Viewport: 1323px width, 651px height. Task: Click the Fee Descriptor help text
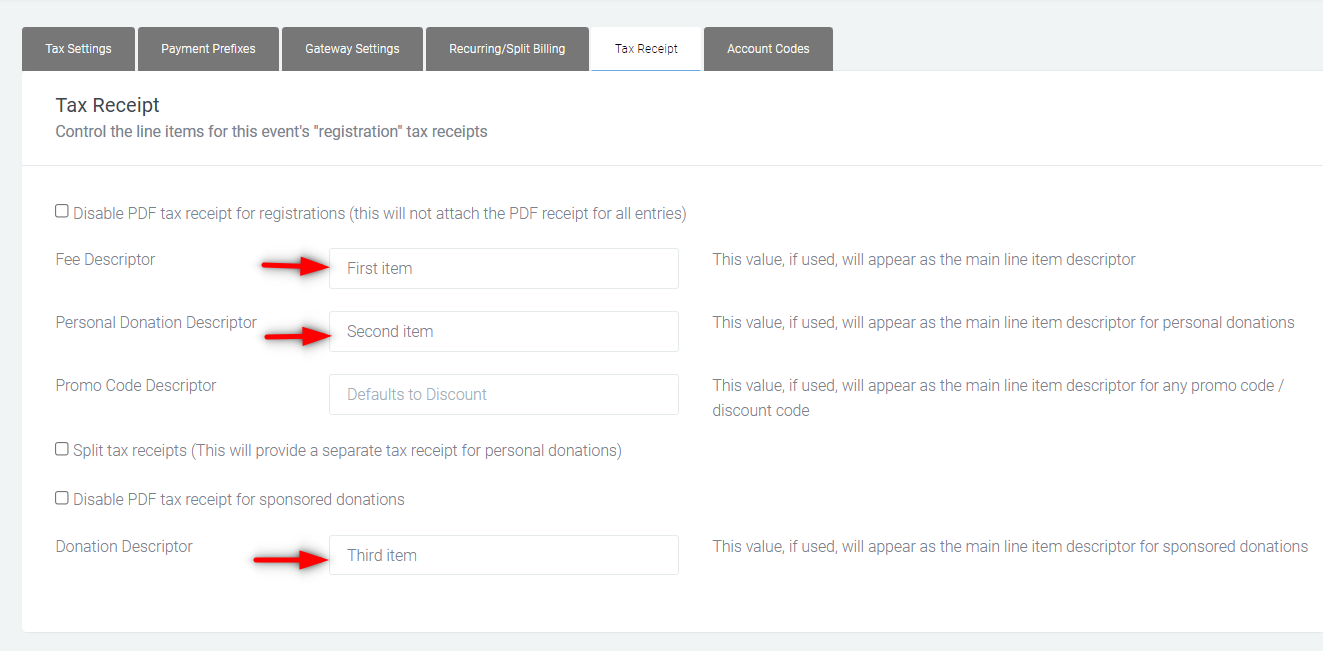tap(924, 259)
